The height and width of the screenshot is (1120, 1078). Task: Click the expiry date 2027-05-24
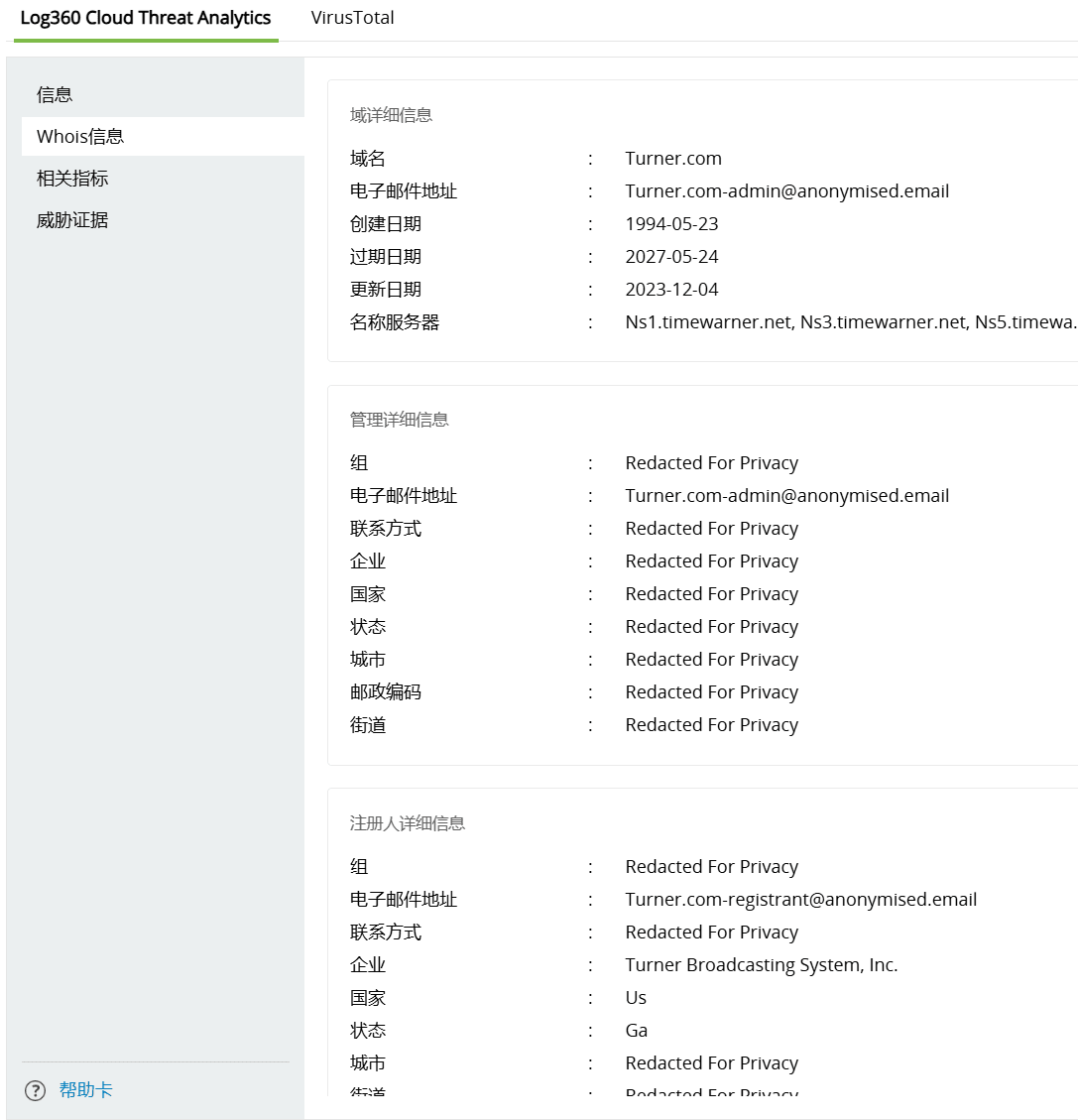671,257
